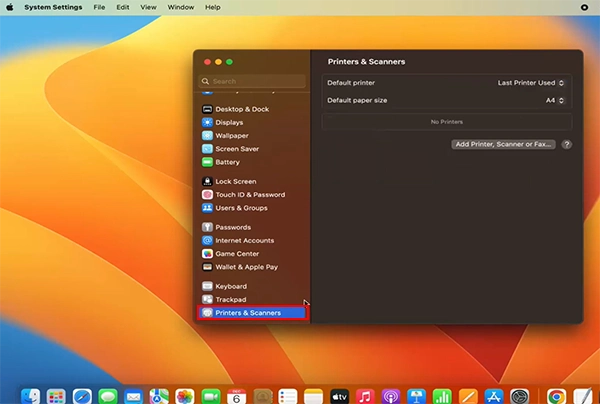
Task: Open Numbers from the Dock
Action: 442,396
